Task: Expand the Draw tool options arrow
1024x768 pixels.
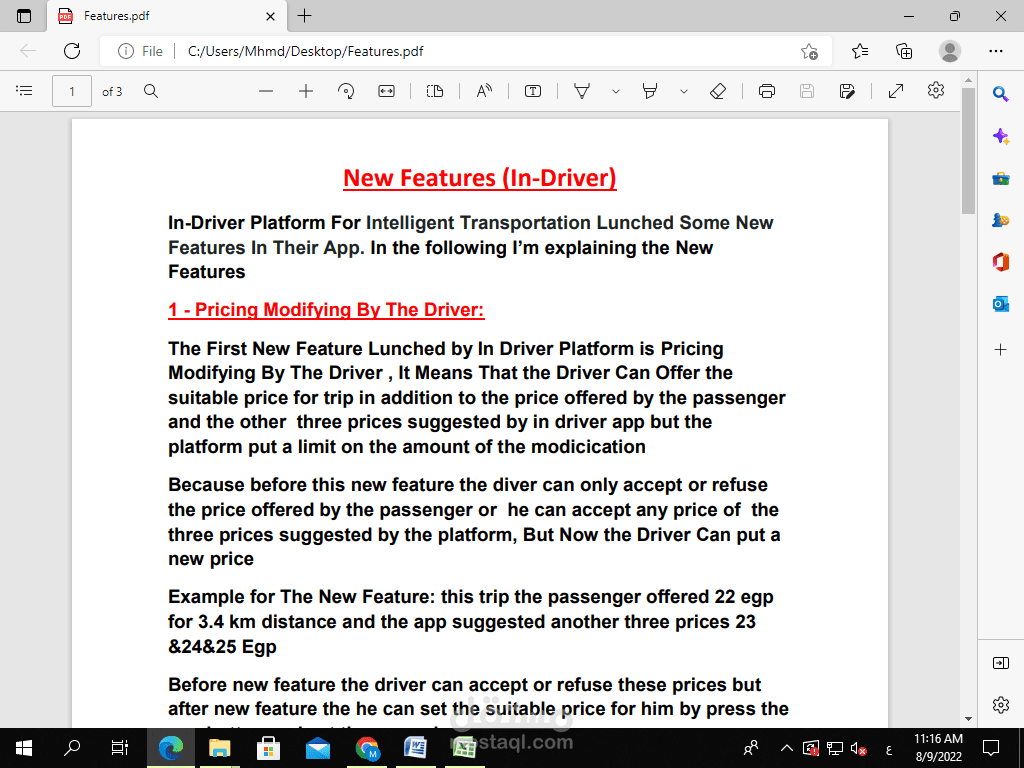Action: click(616, 91)
